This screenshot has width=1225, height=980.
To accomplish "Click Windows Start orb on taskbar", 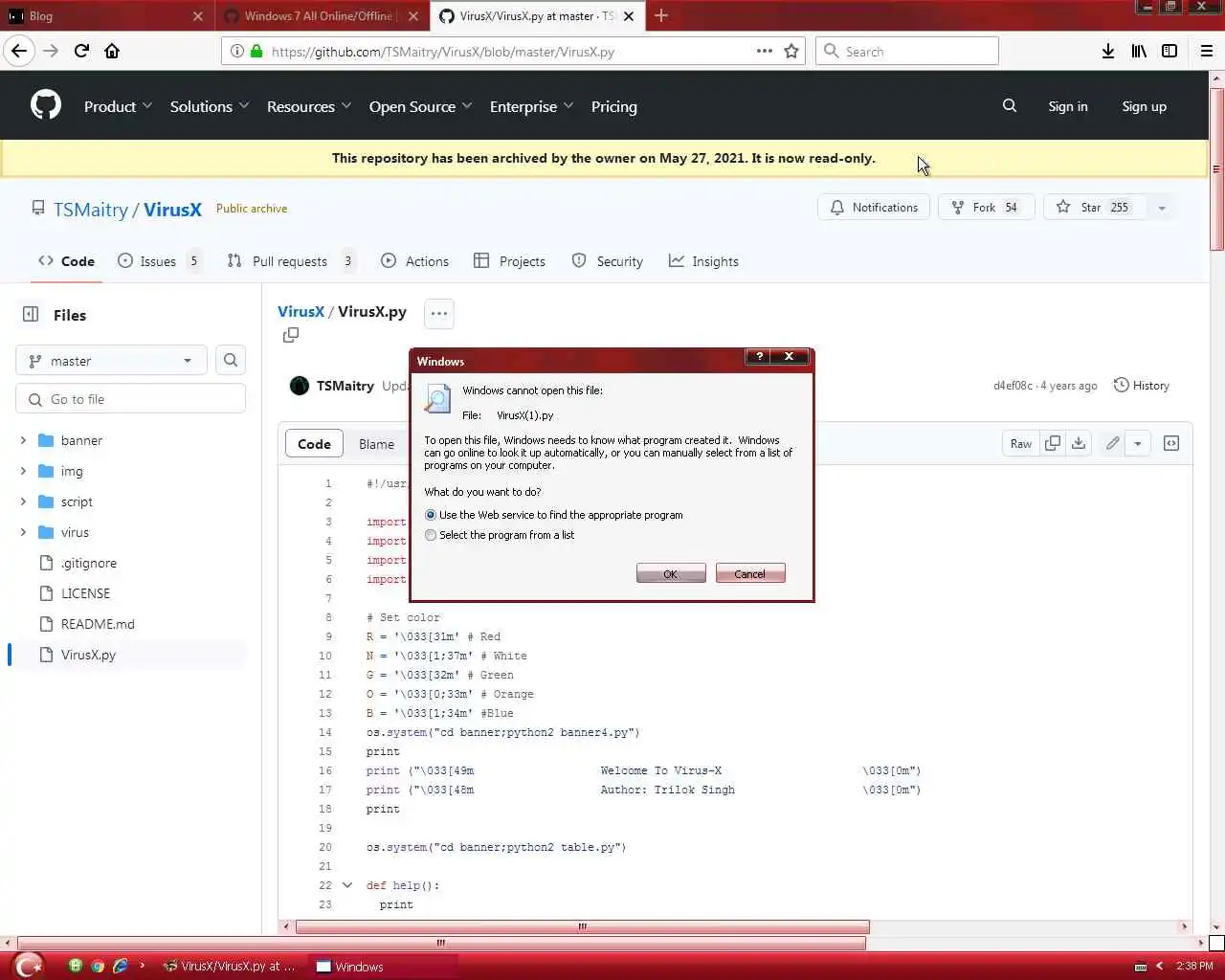I will click(29, 965).
